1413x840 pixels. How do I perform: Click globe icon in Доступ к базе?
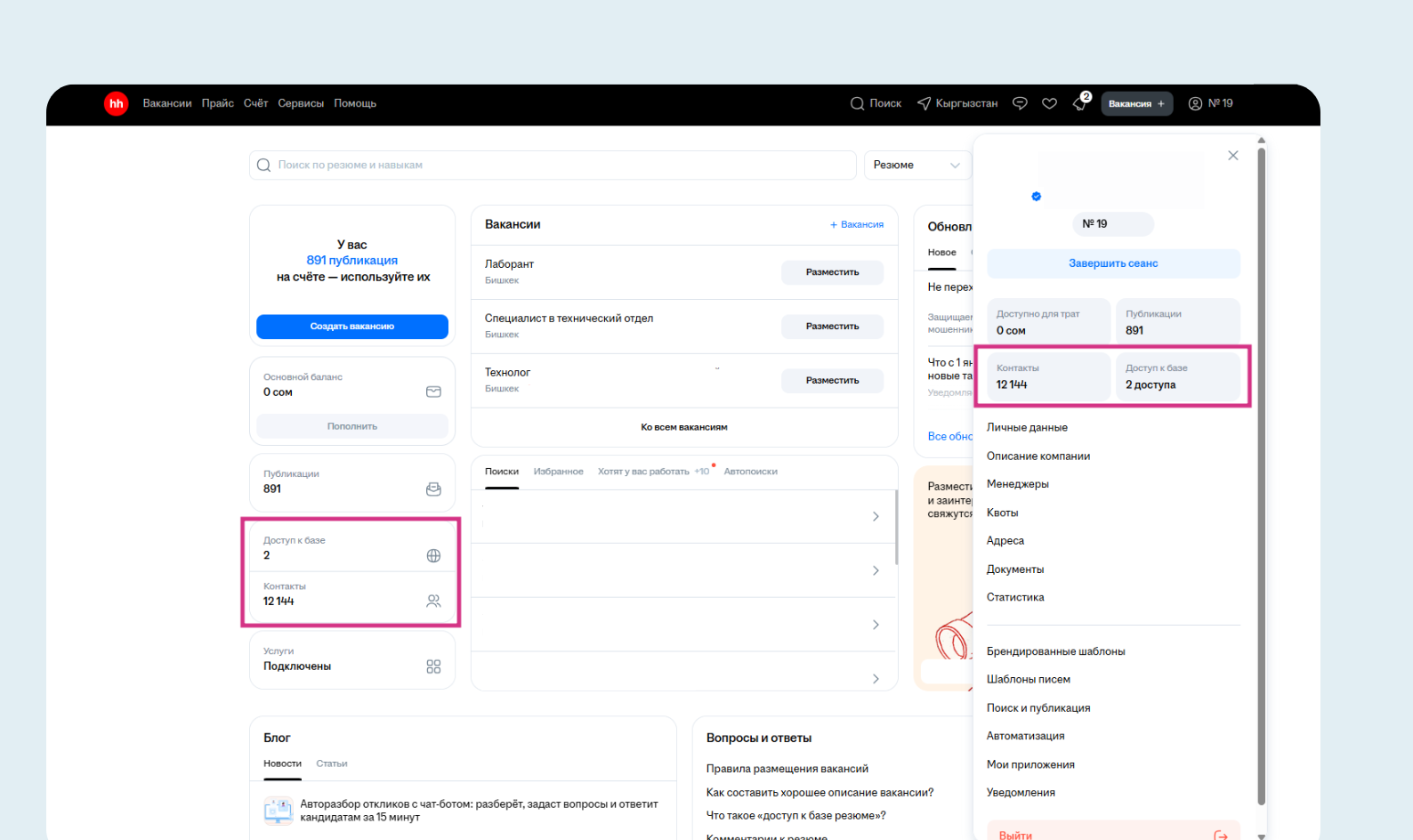coord(433,555)
